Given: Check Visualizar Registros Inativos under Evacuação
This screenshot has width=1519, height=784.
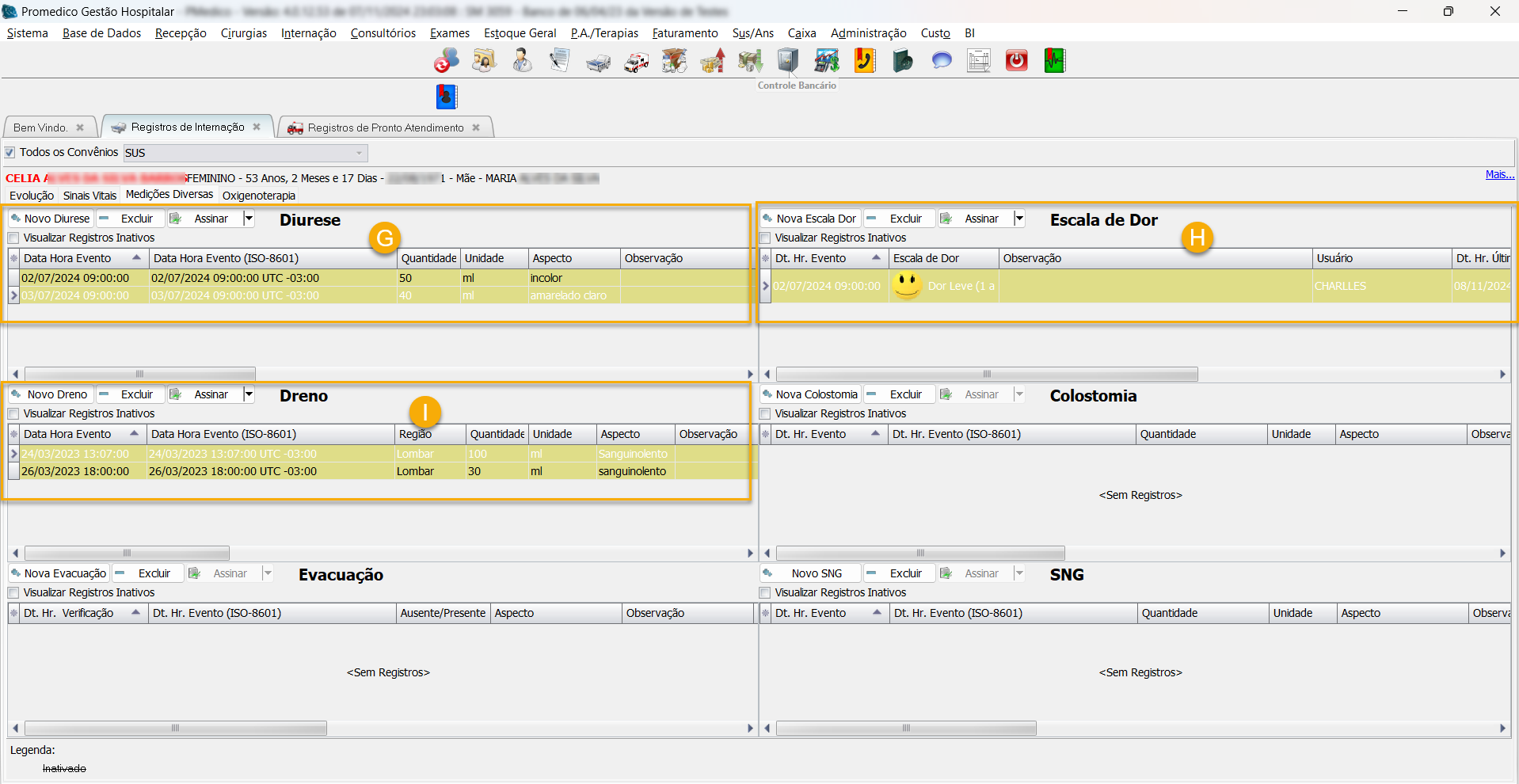Looking at the screenshot, I should click(13, 593).
